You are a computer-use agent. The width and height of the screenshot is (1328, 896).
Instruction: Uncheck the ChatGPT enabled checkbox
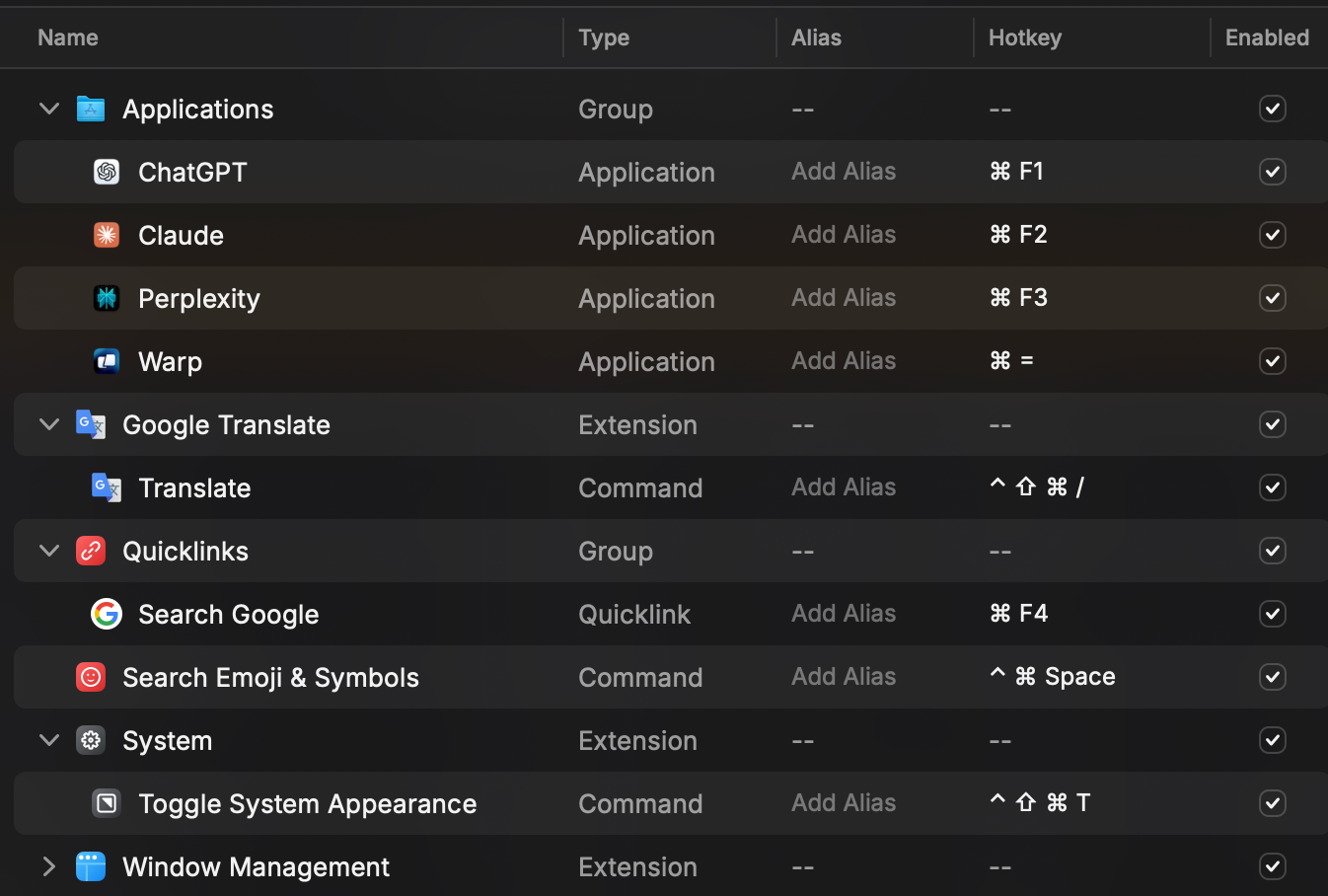(1273, 172)
